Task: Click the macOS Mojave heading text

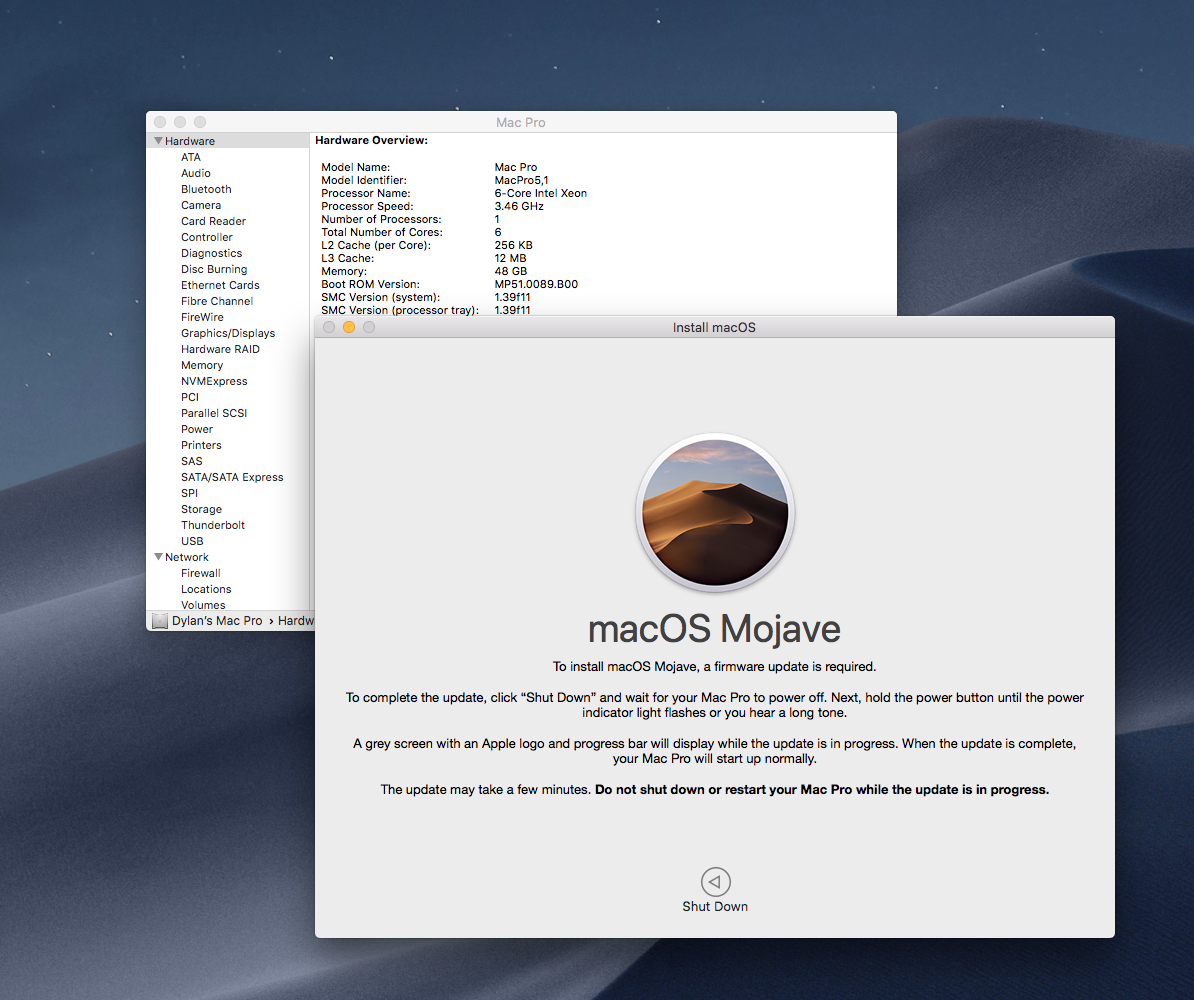Action: click(714, 628)
